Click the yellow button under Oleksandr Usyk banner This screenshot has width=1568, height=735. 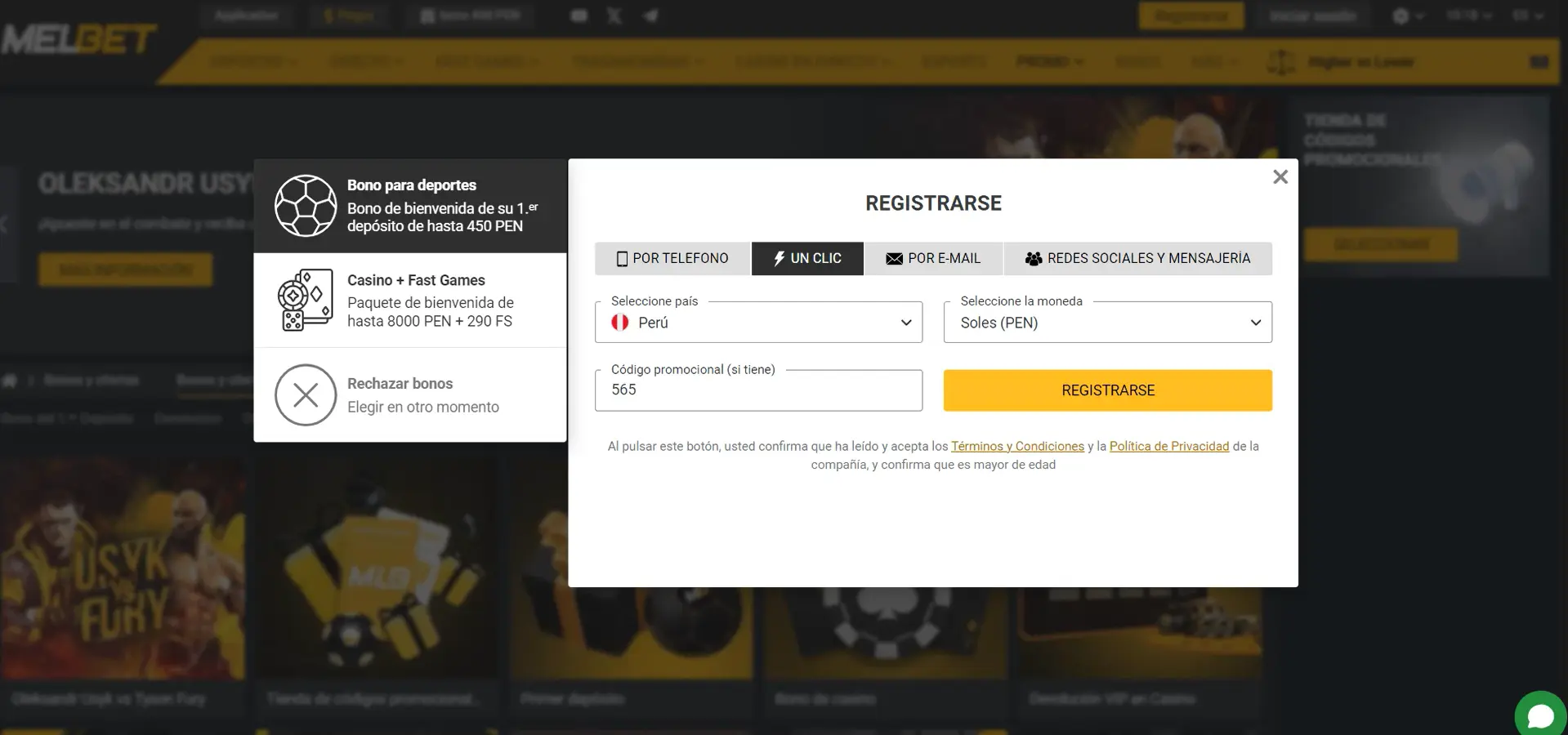(x=126, y=269)
